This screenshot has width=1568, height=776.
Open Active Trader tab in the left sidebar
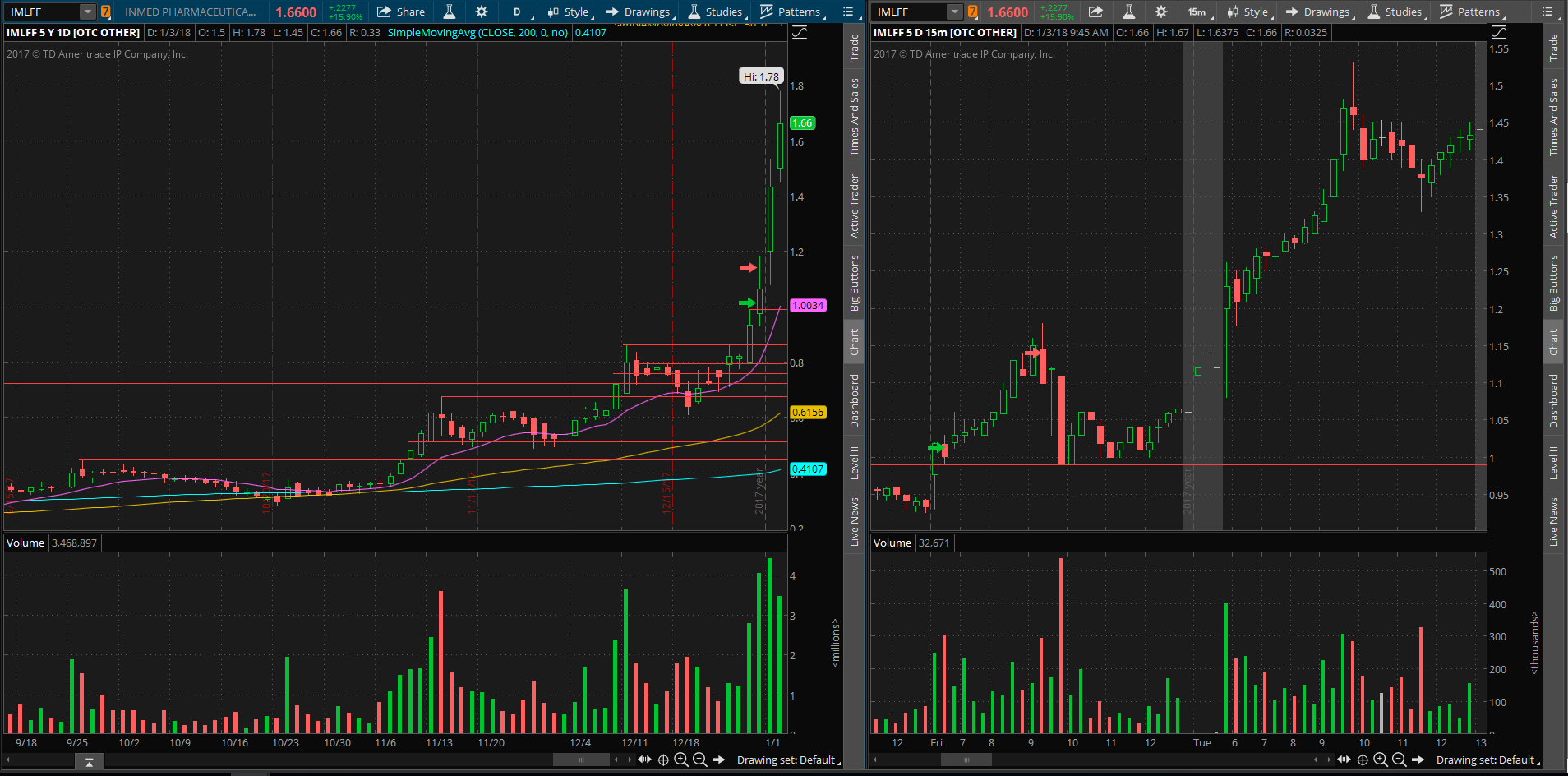(855, 206)
